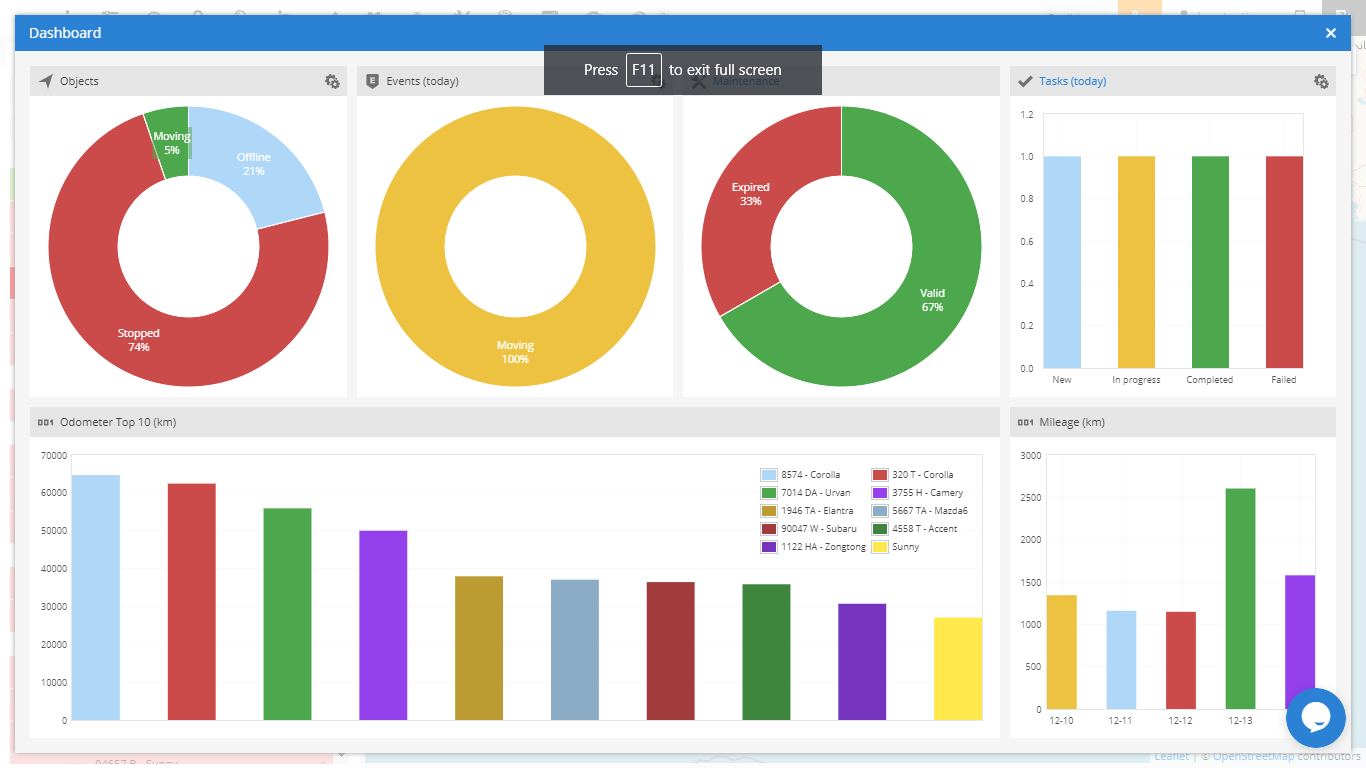Open the Tasks (today) link
The height and width of the screenshot is (768, 1366).
(1072, 82)
